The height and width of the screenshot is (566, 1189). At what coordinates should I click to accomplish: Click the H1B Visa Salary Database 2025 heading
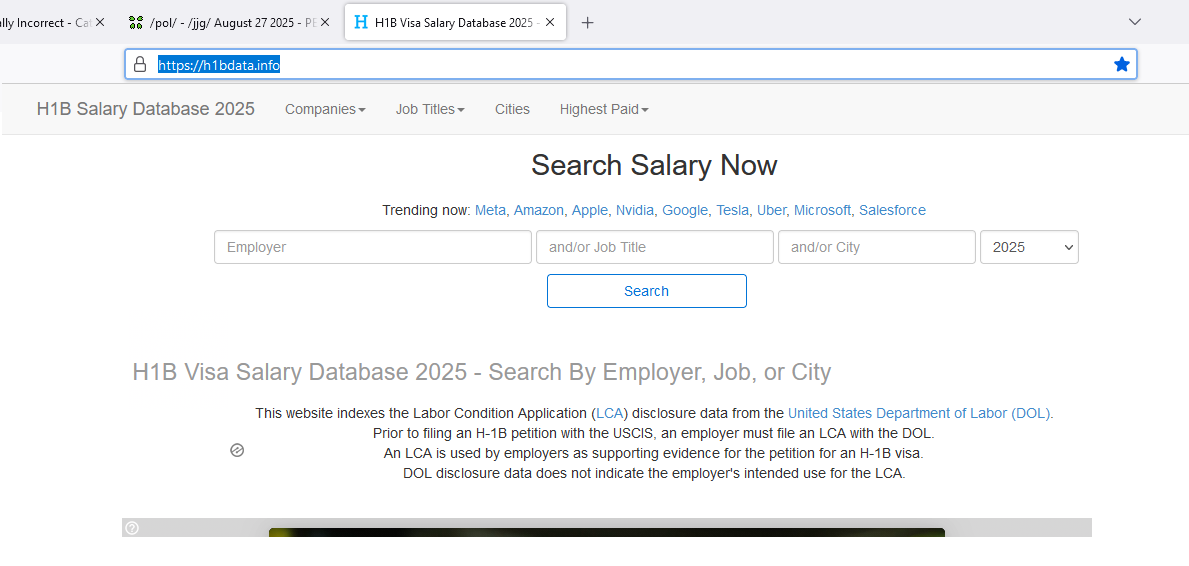pyautogui.click(x=482, y=373)
